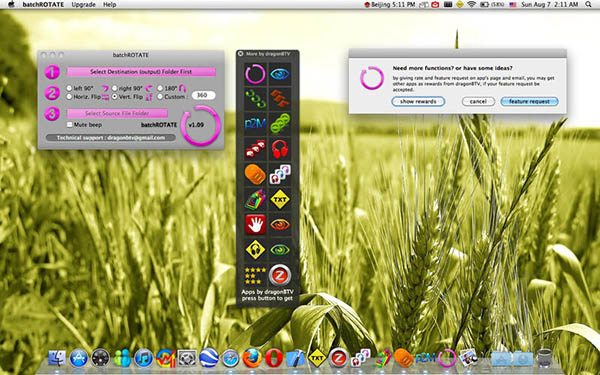Viewport: 600px width, 375px height.
Task: Open Xcode from the dock
Action: coord(295,359)
